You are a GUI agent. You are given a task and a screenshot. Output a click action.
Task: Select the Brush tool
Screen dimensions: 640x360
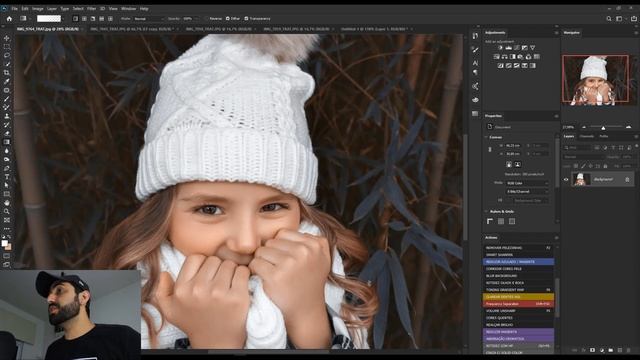pos(7,99)
